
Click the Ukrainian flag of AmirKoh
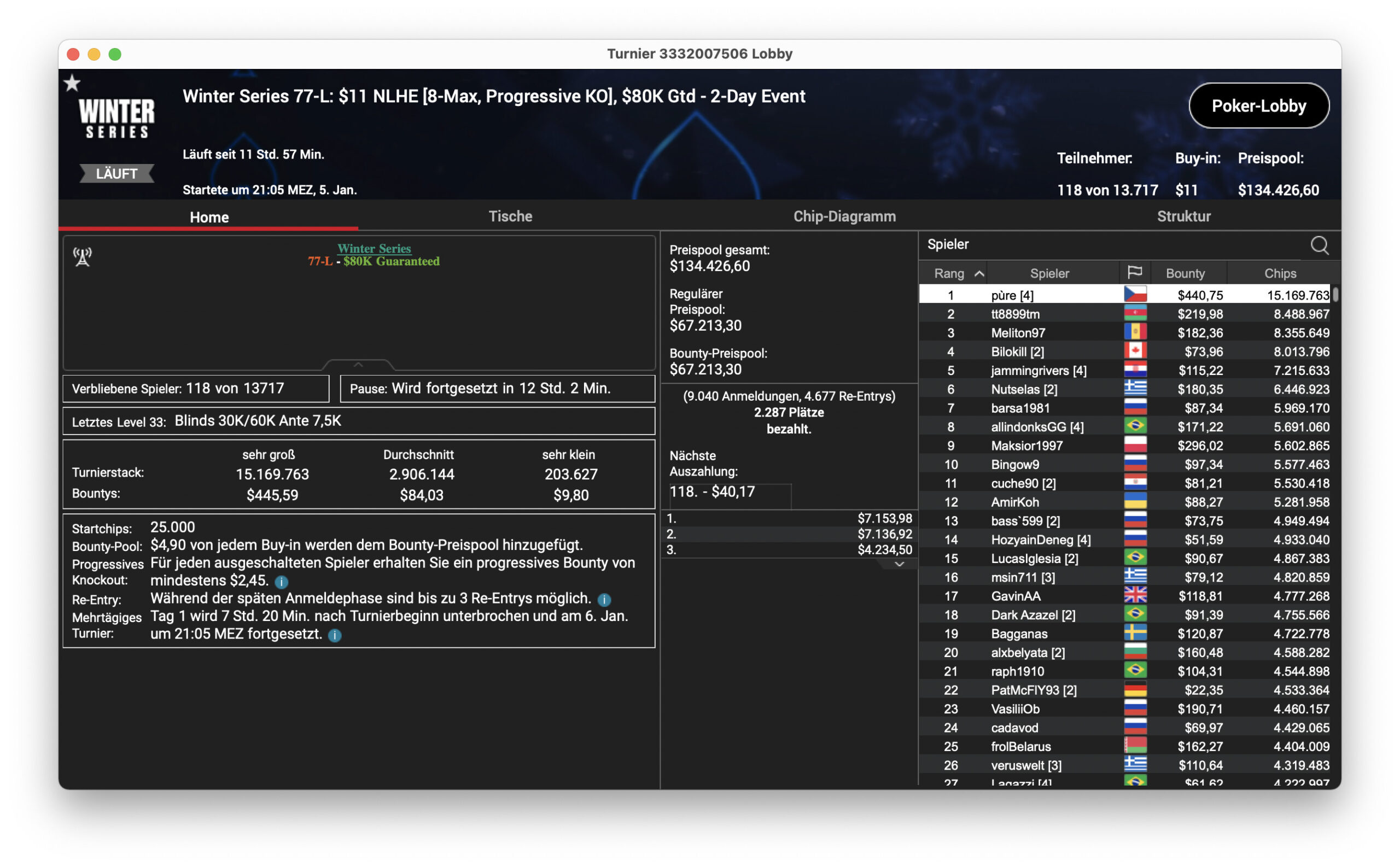tap(1135, 501)
